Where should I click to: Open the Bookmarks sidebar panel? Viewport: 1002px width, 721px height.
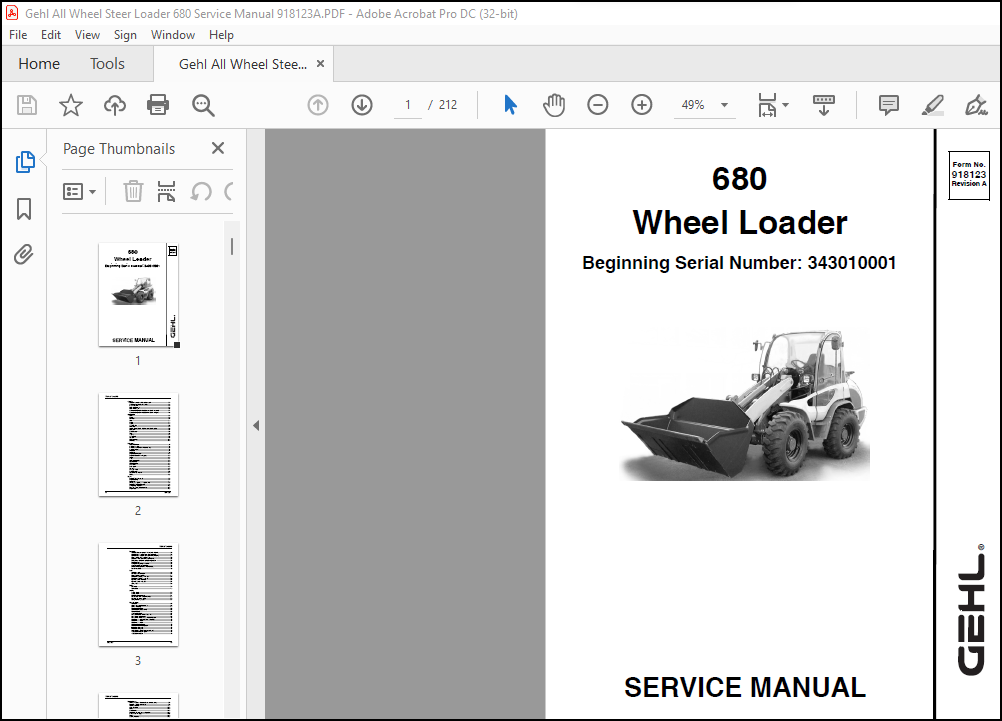(x=24, y=209)
